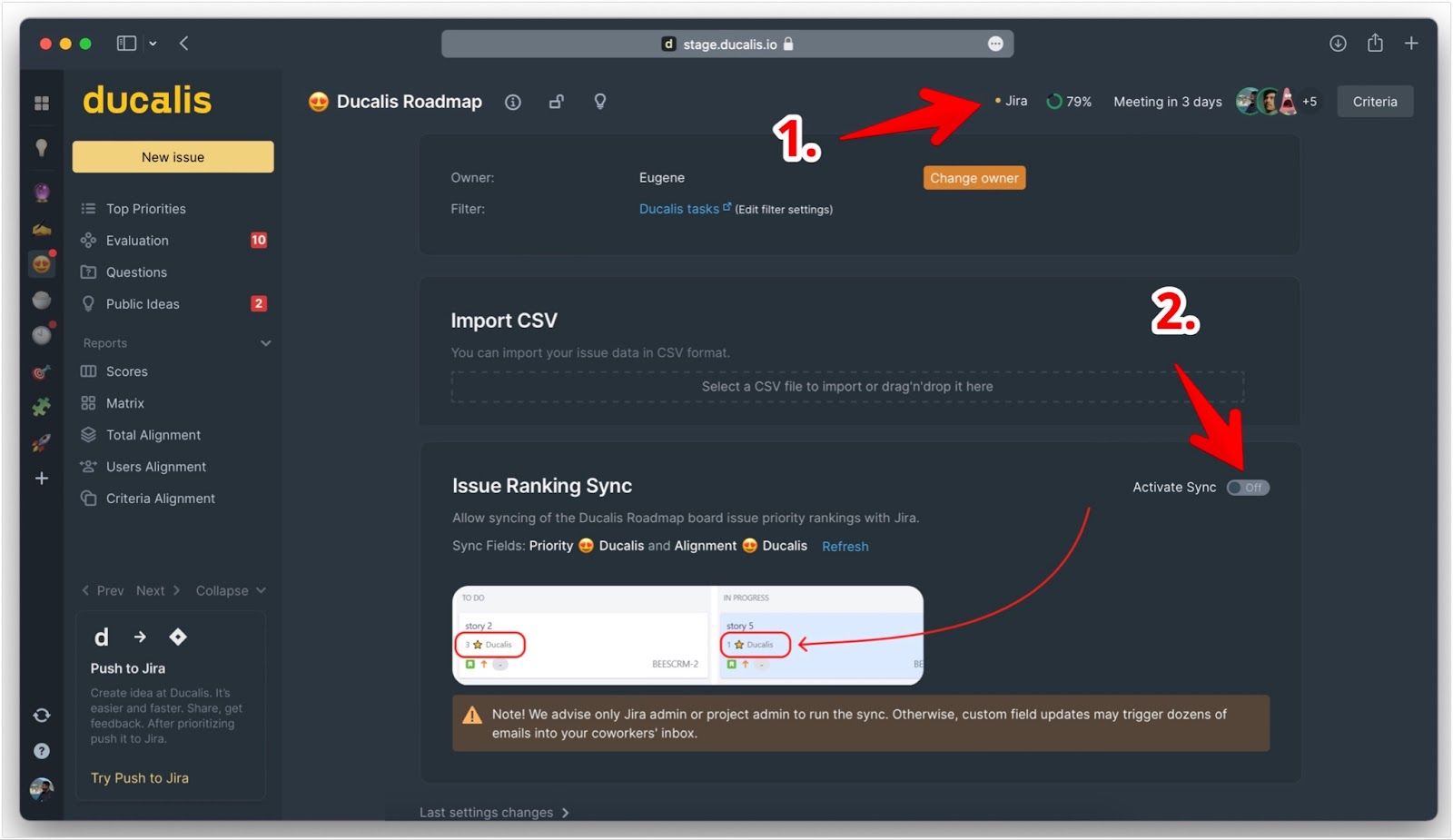Click the New issue button

point(173,157)
